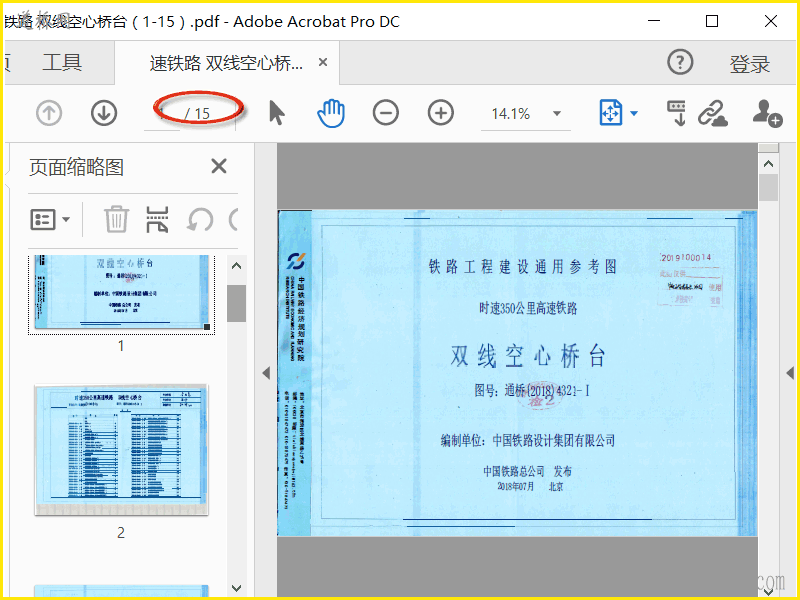This screenshot has height=600, width=800.
Task: Activate the hand pan tool
Action: [331, 113]
